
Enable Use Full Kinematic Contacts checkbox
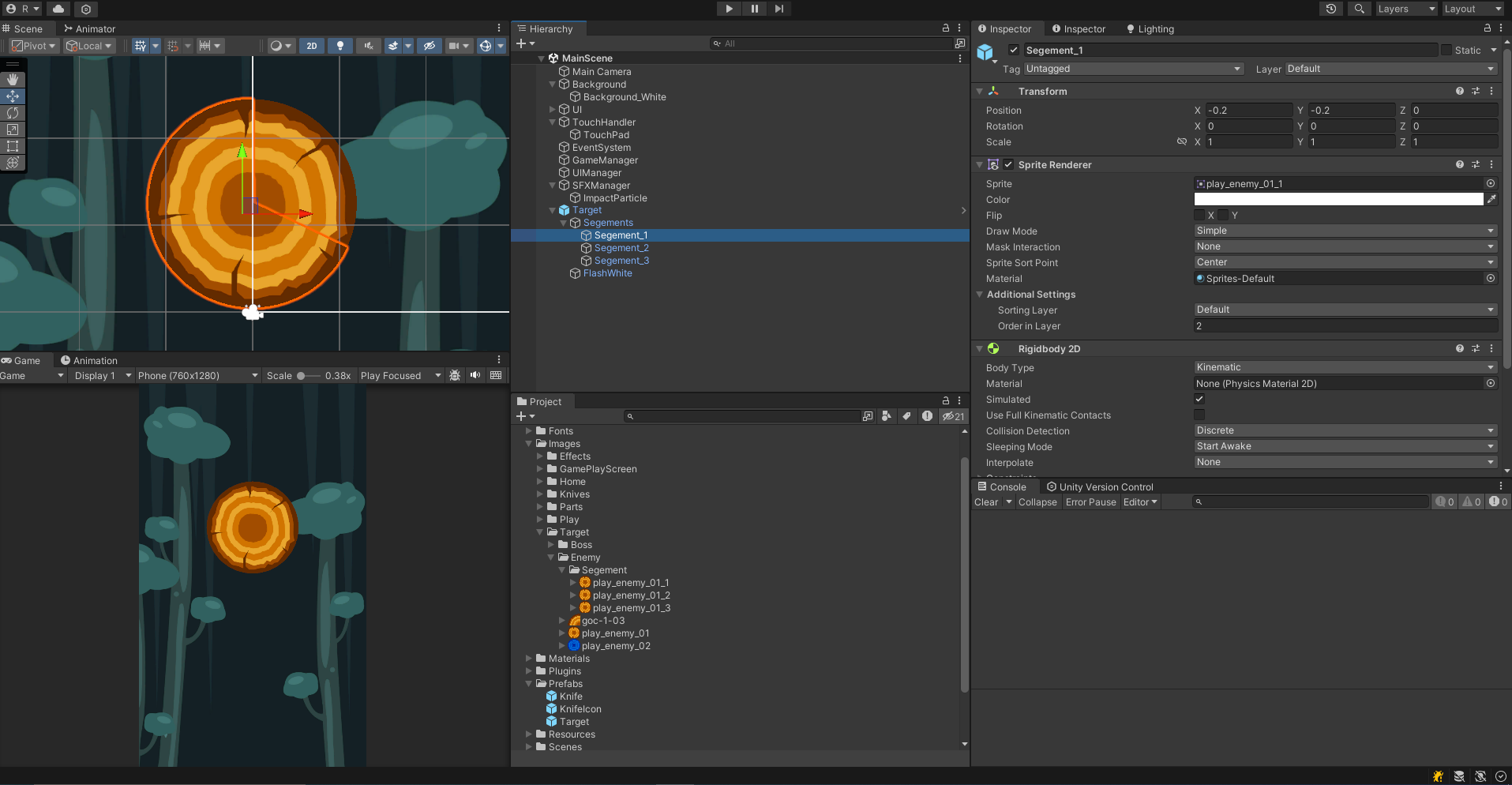[x=1199, y=415]
